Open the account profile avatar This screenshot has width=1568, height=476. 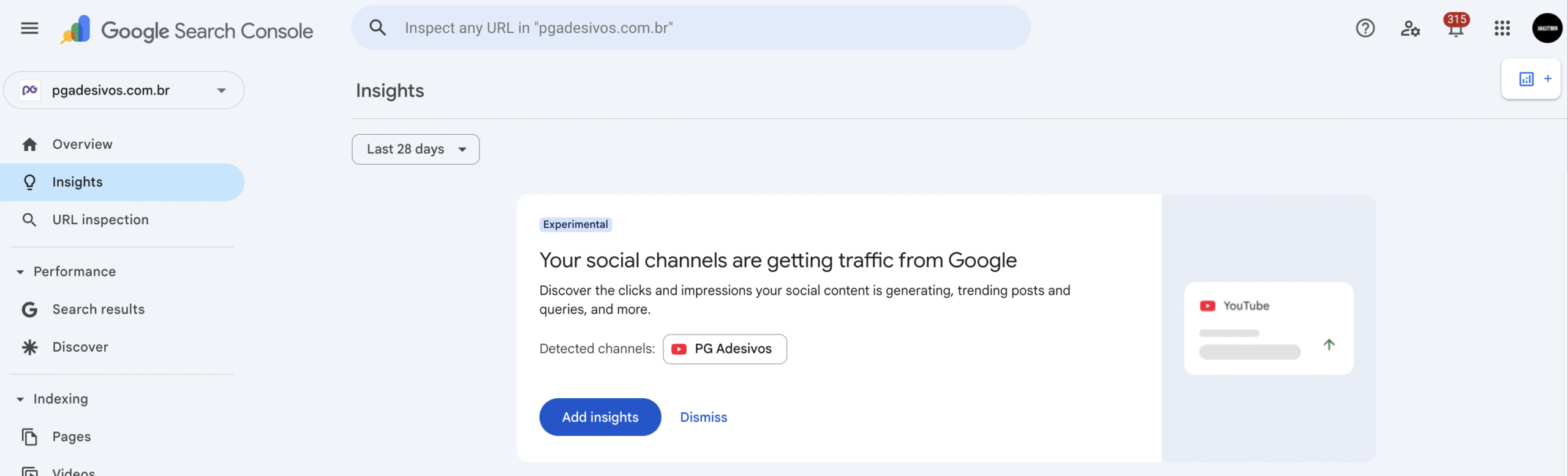pyautogui.click(x=1547, y=28)
